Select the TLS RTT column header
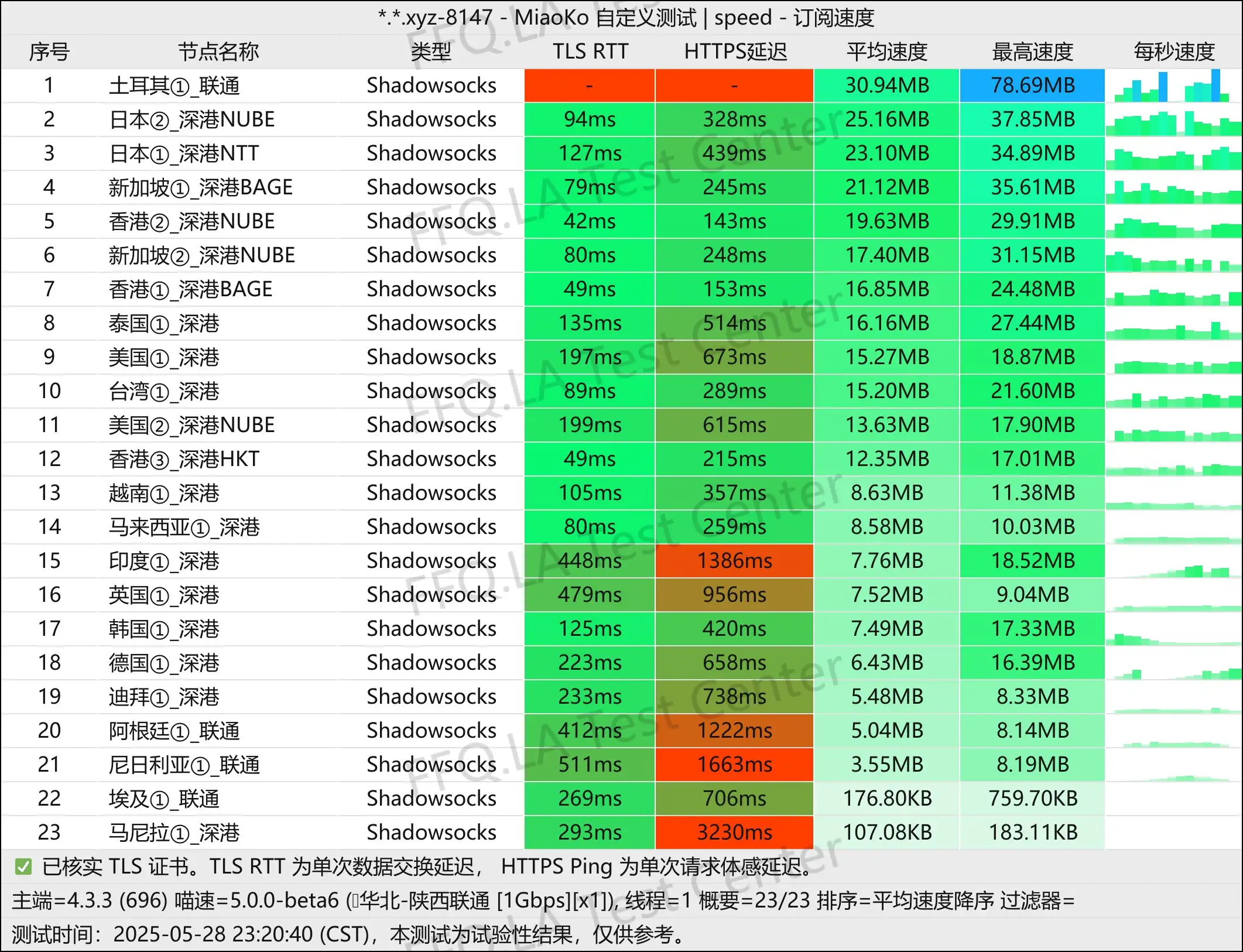The width and height of the screenshot is (1243, 952). click(x=590, y=52)
